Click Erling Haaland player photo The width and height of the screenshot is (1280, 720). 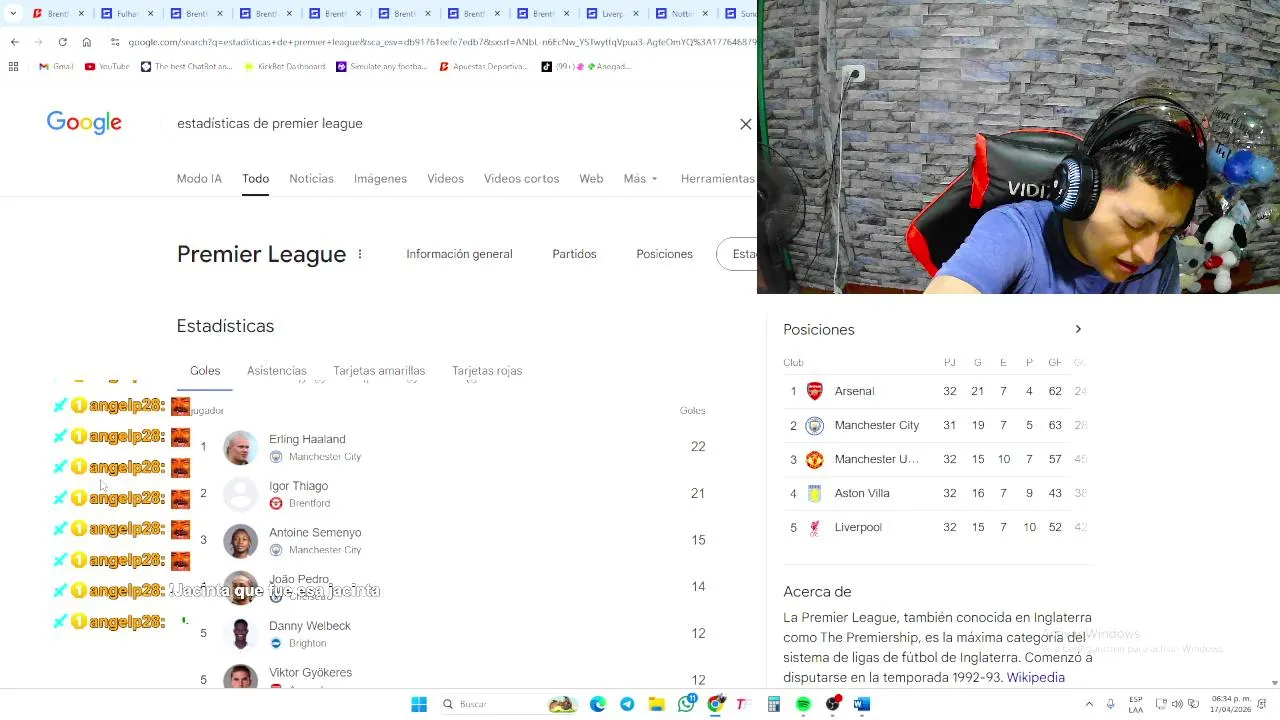[240, 447]
